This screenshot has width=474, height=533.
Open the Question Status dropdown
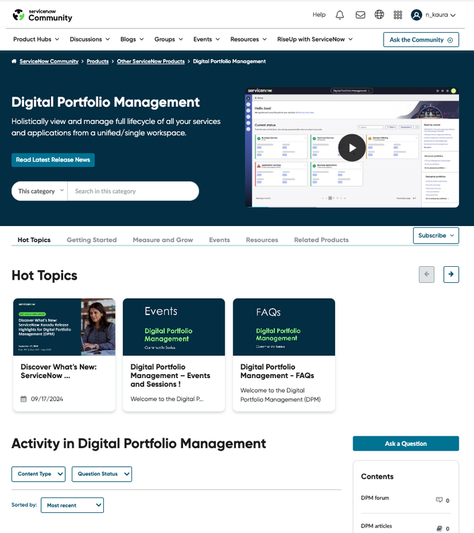tap(102, 474)
